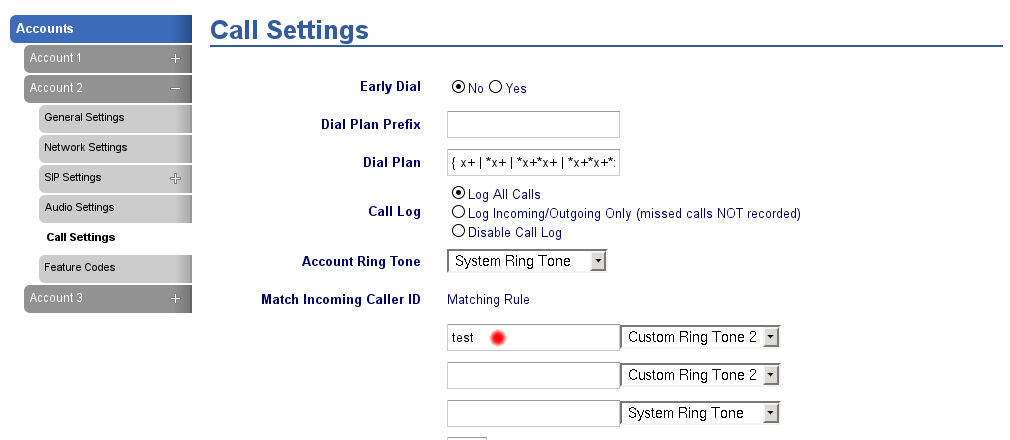Collapse Account 2 with minus icon
1010x440 pixels.
pos(175,88)
